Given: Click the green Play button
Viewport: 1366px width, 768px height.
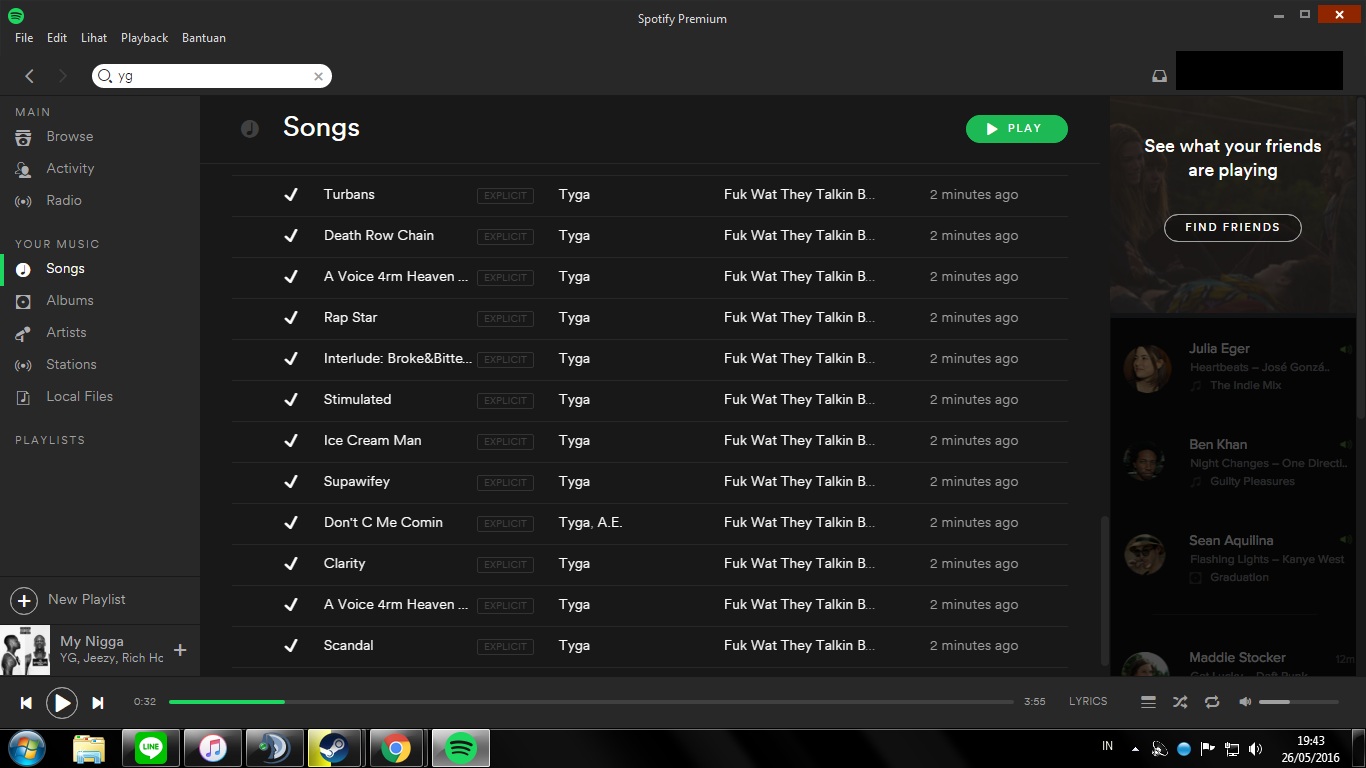Looking at the screenshot, I should [1017, 129].
